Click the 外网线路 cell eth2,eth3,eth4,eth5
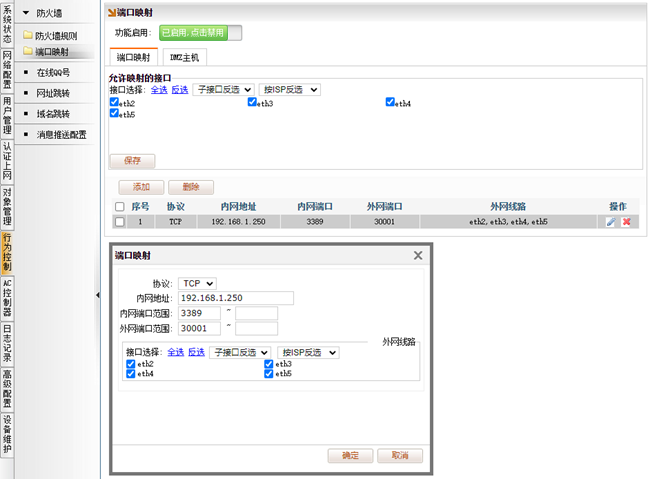The width and height of the screenshot is (650, 479). pyautogui.click(x=509, y=222)
